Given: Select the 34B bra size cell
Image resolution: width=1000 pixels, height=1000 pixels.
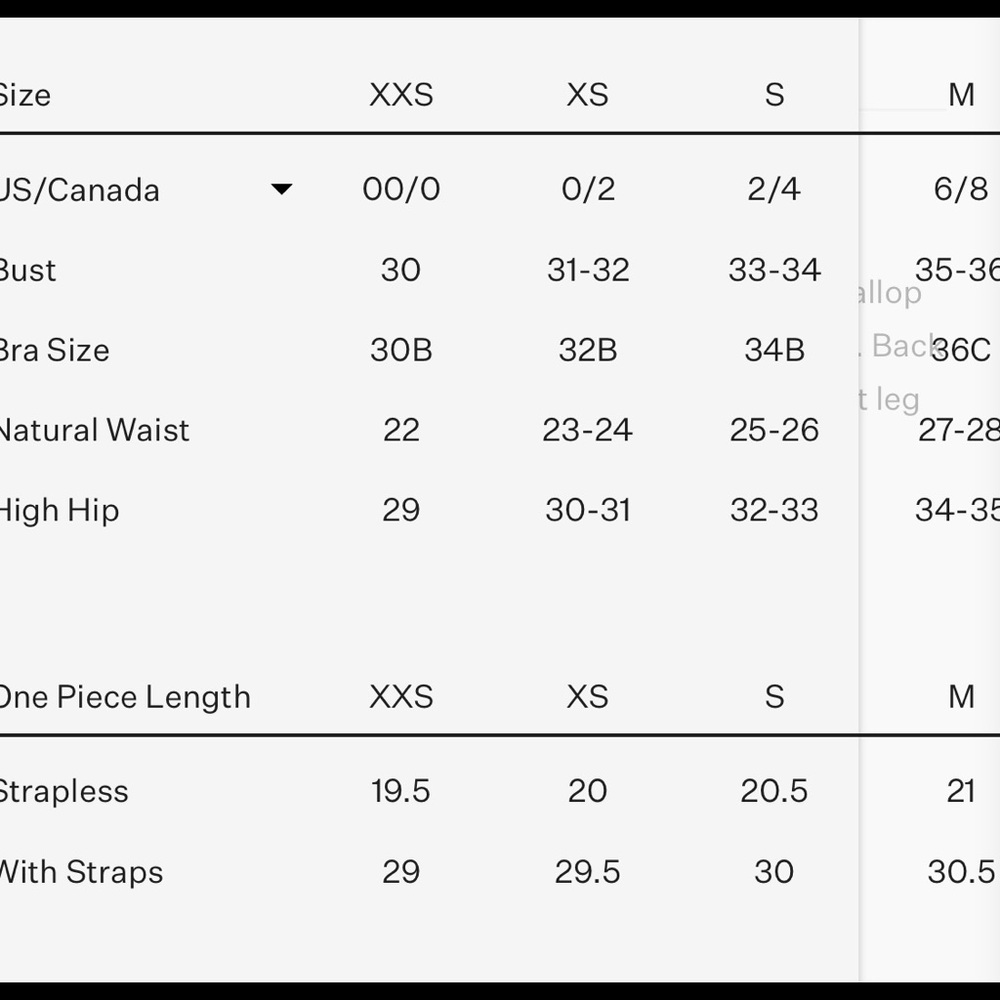Looking at the screenshot, I should (774, 350).
